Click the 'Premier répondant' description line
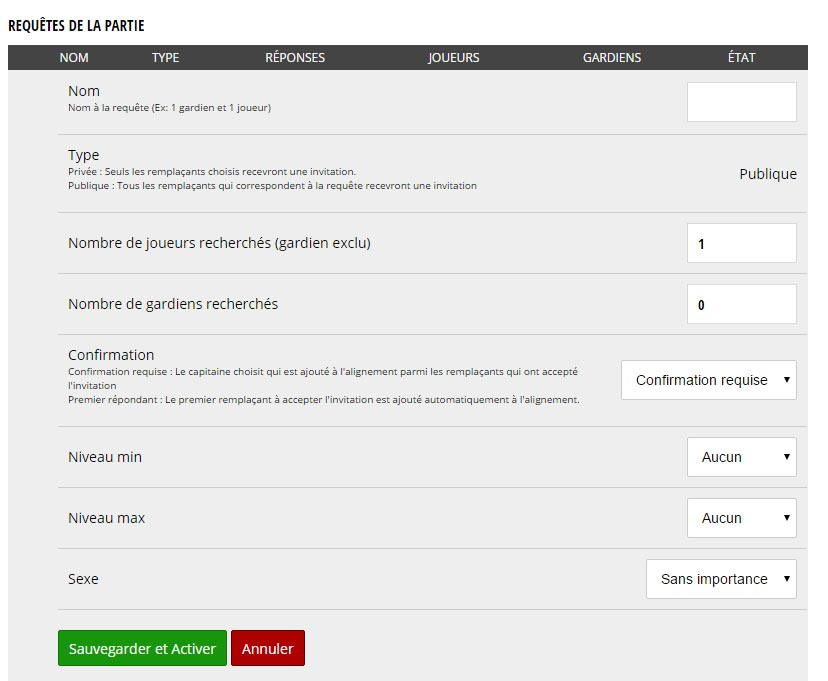This screenshot has height=681, width=828. pyautogui.click(x=323, y=400)
